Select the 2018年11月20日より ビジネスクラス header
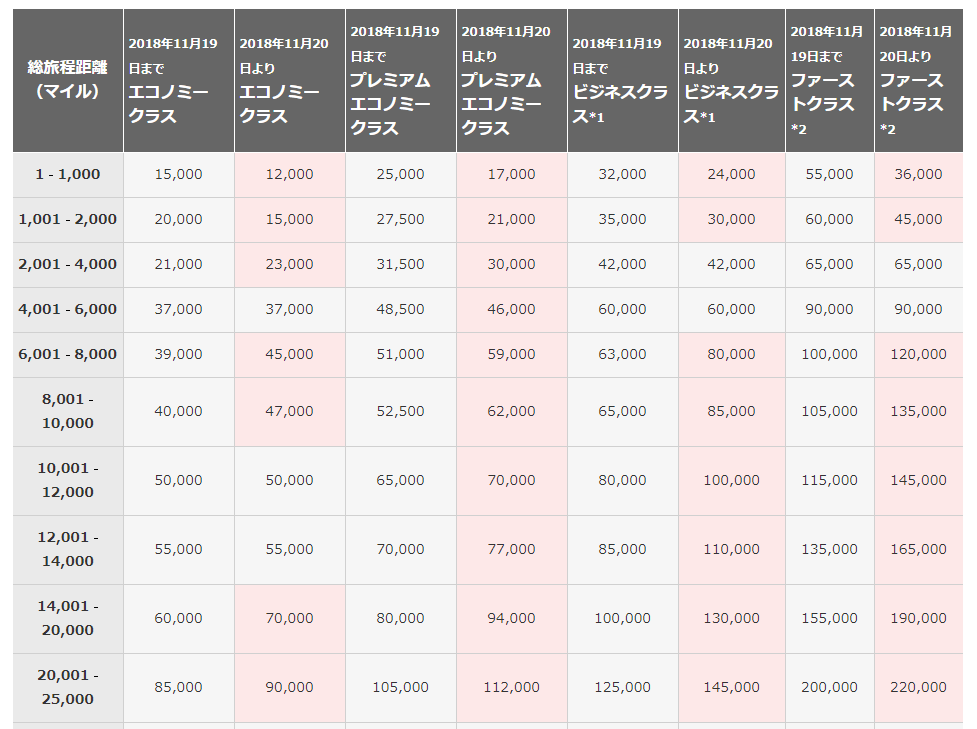 pos(732,80)
